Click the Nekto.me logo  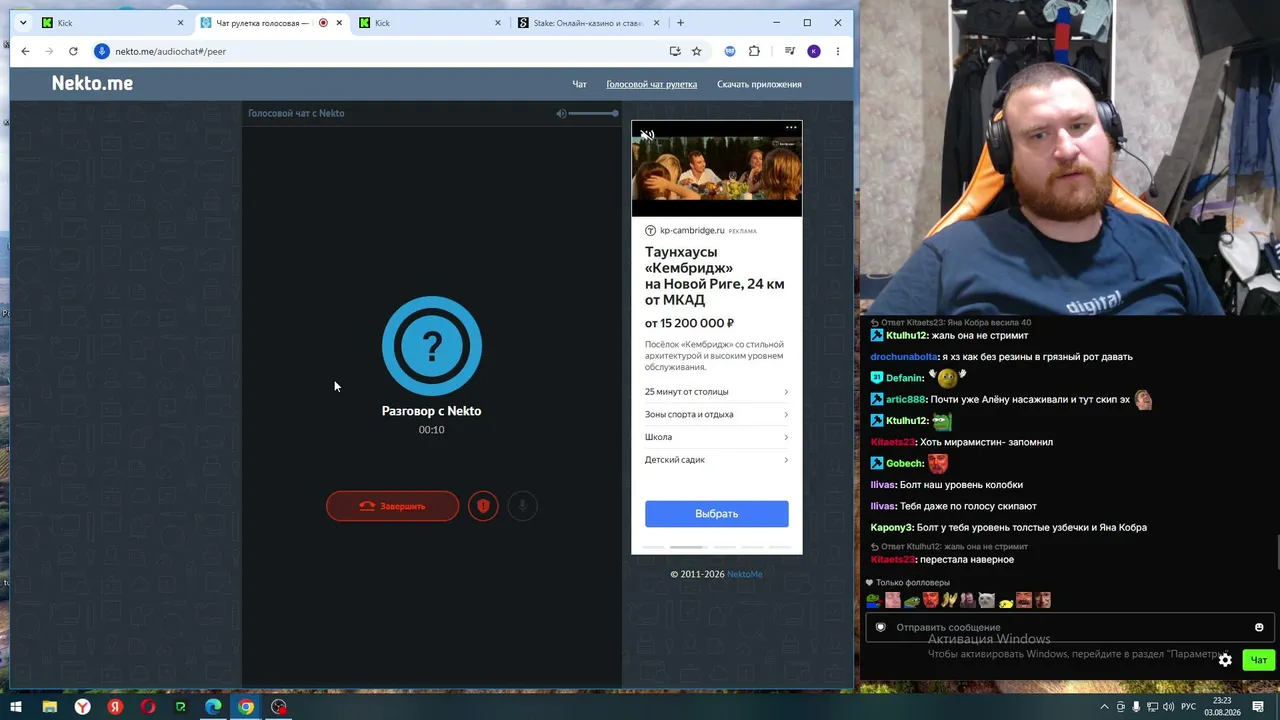coord(92,83)
